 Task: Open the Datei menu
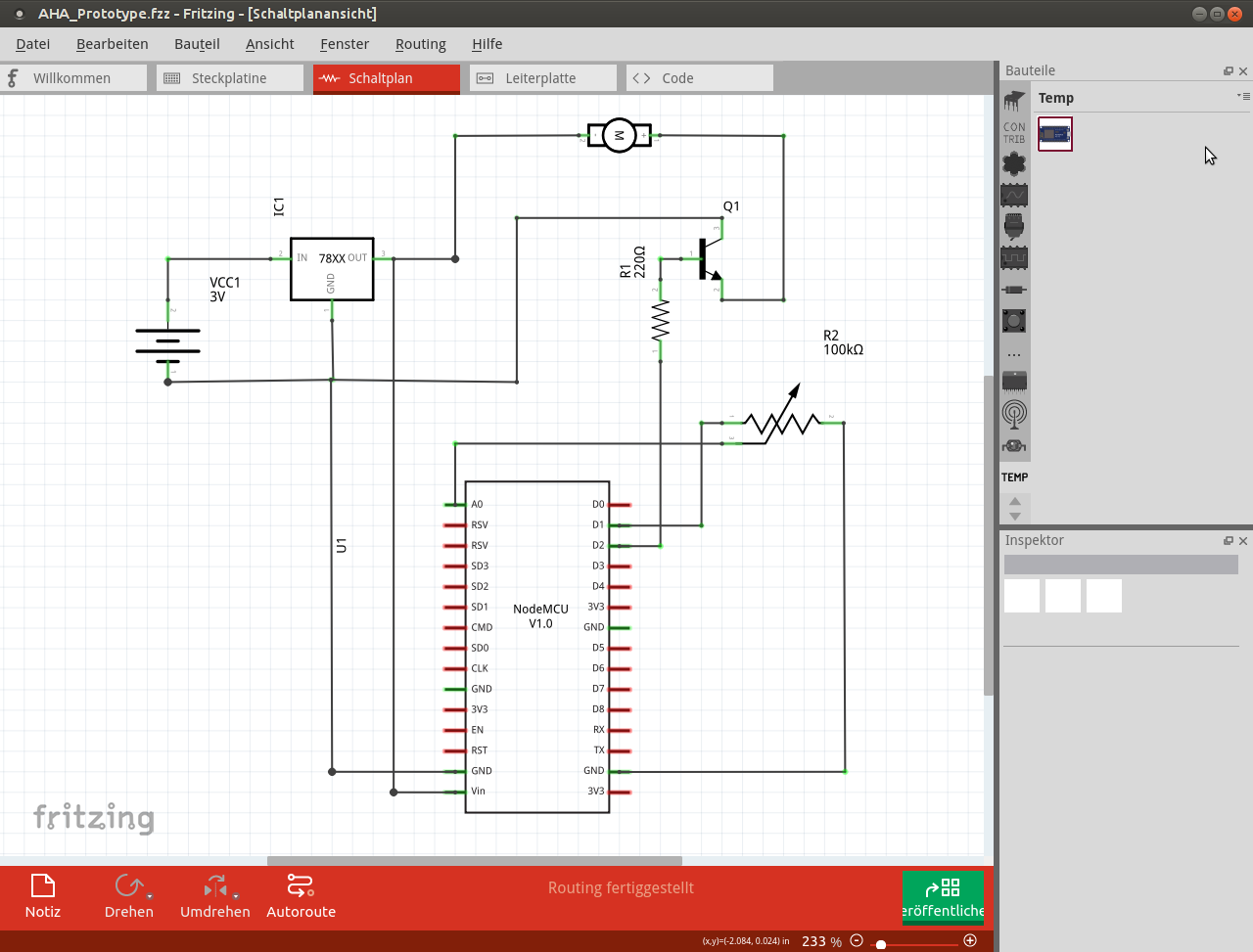(x=33, y=44)
